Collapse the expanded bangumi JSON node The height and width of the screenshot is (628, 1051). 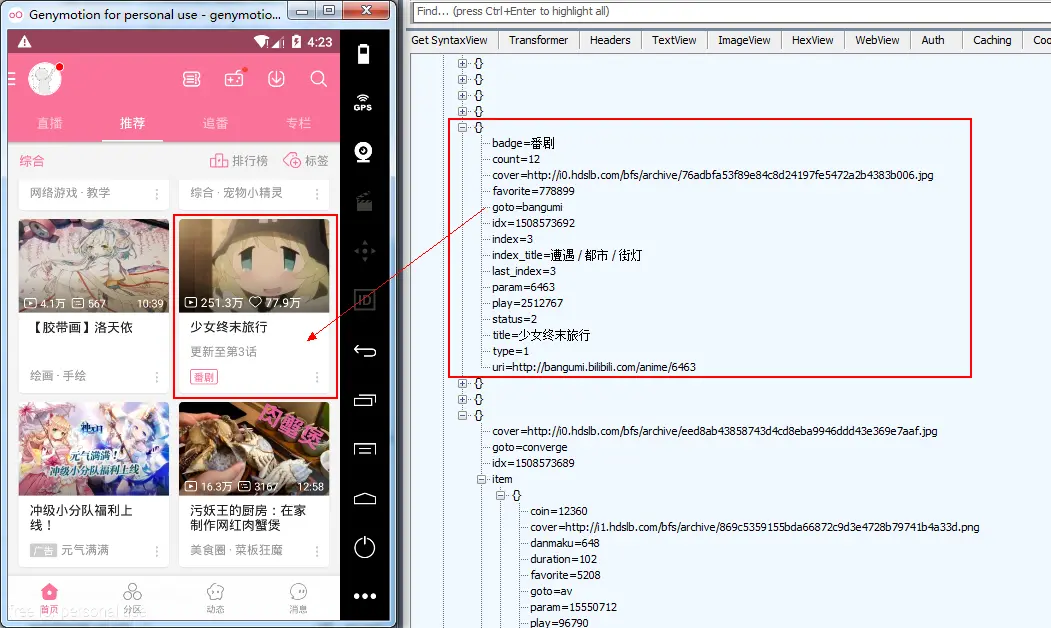tap(461, 127)
